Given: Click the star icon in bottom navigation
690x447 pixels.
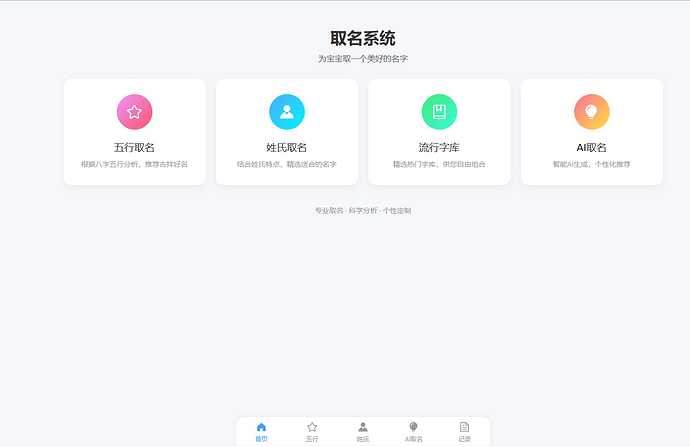Looking at the screenshot, I should (x=312, y=427).
